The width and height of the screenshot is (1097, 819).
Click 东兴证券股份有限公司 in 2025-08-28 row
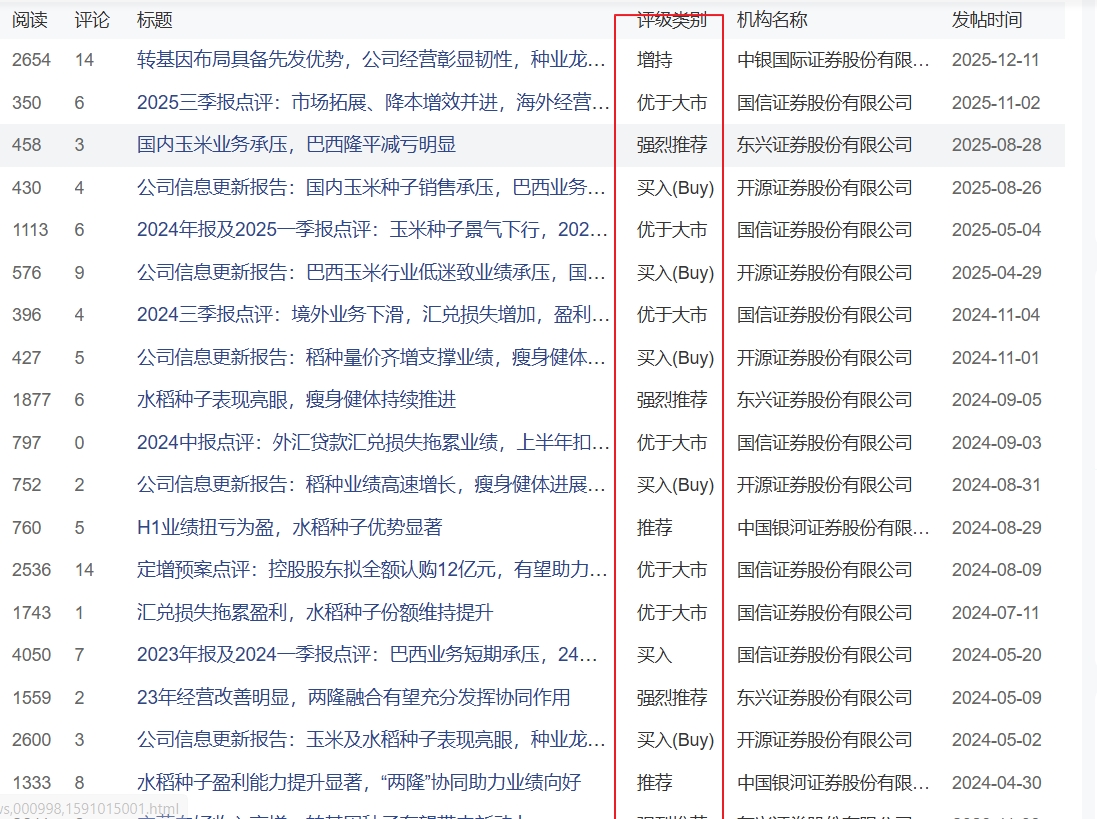pos(824,145)
